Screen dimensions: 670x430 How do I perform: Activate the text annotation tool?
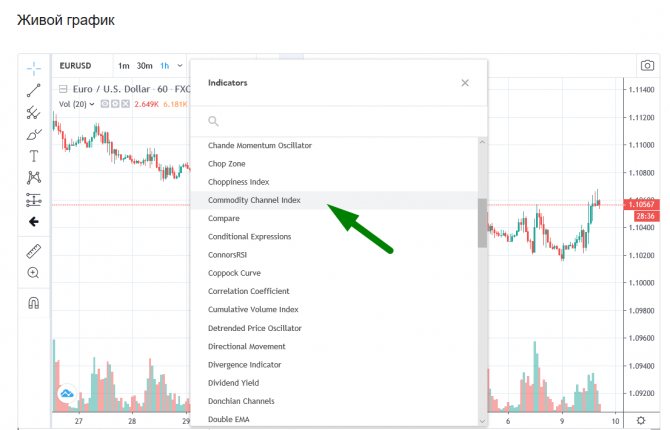[x=34, y=156]
